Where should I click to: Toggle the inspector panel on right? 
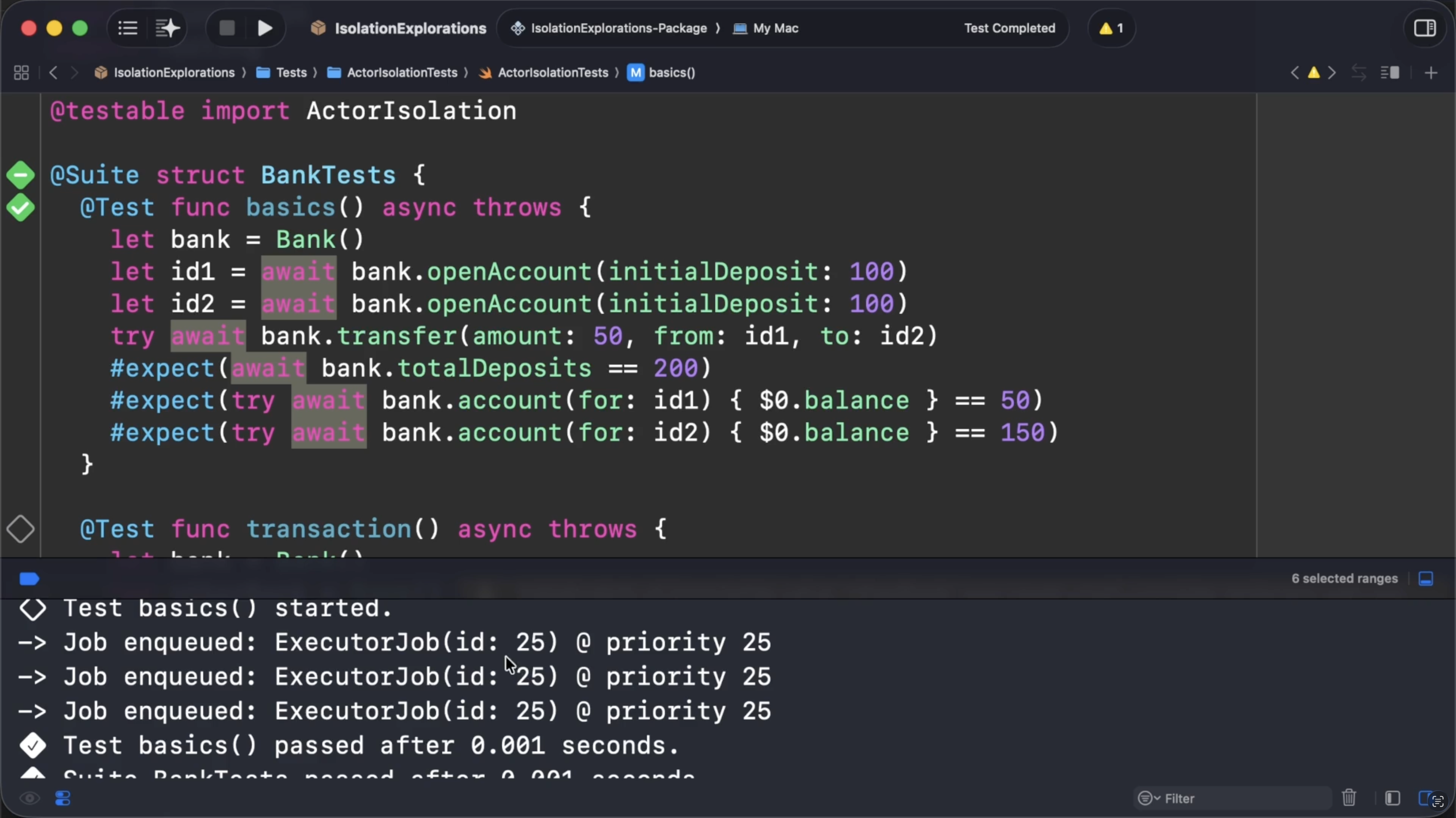(x=1424, y=28)
